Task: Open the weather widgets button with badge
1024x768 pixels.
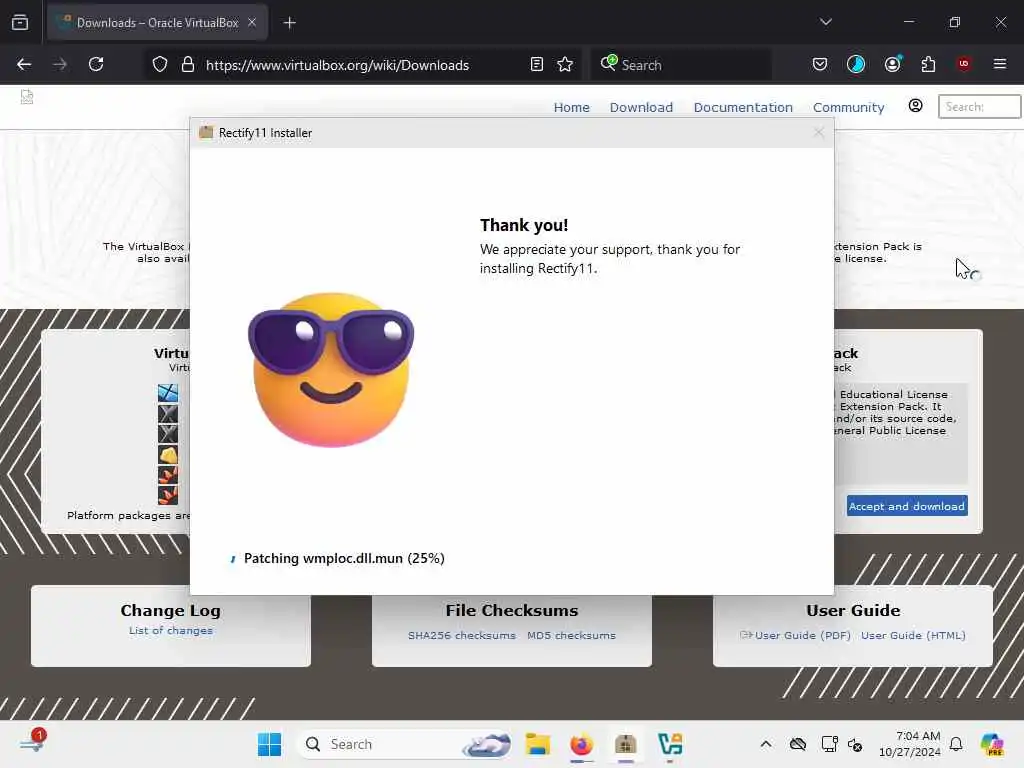Action: pyautogui.click(x=31, y=743)
